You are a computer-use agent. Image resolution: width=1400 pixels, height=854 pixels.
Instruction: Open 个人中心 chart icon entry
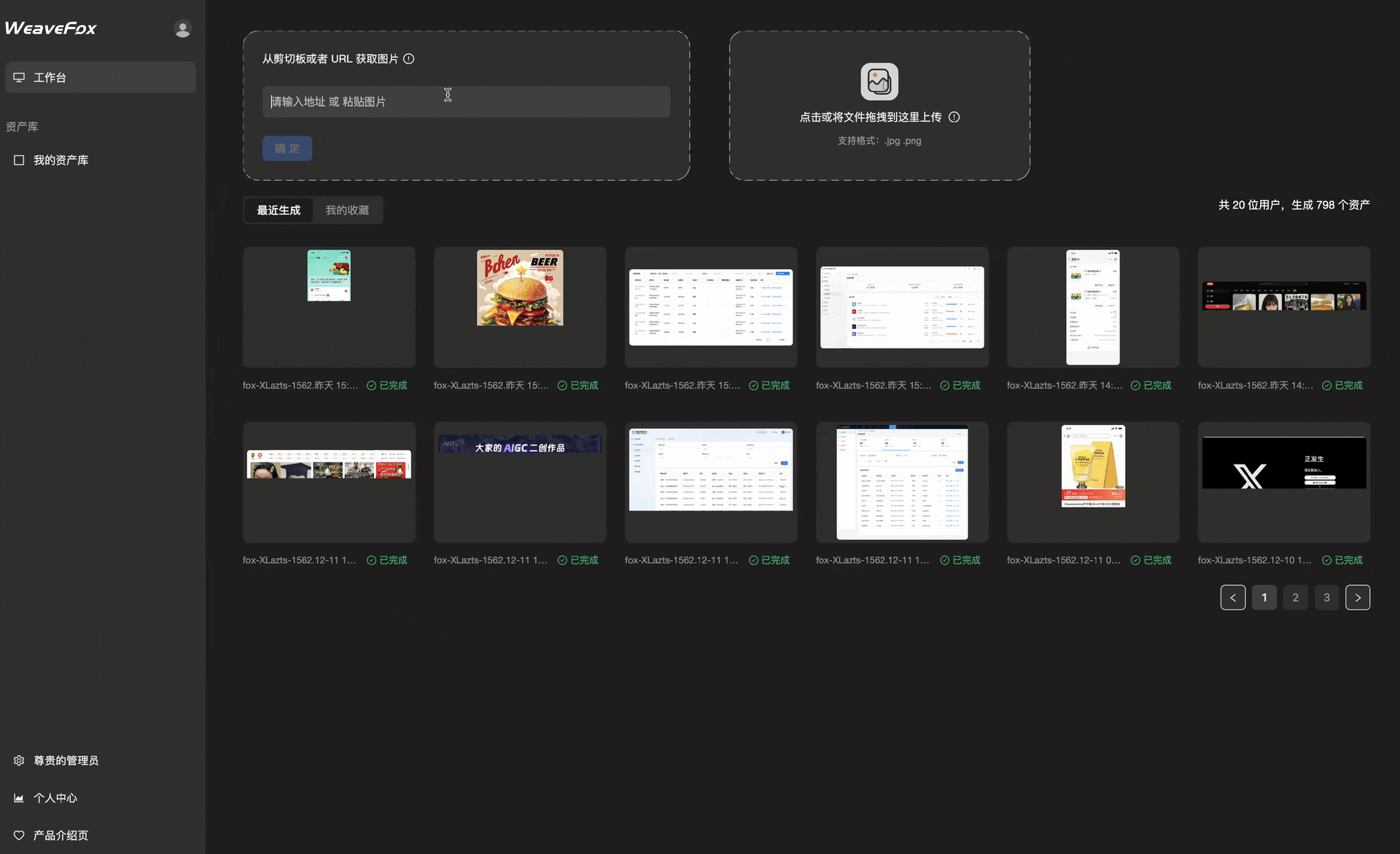click(x=19, y=798)
